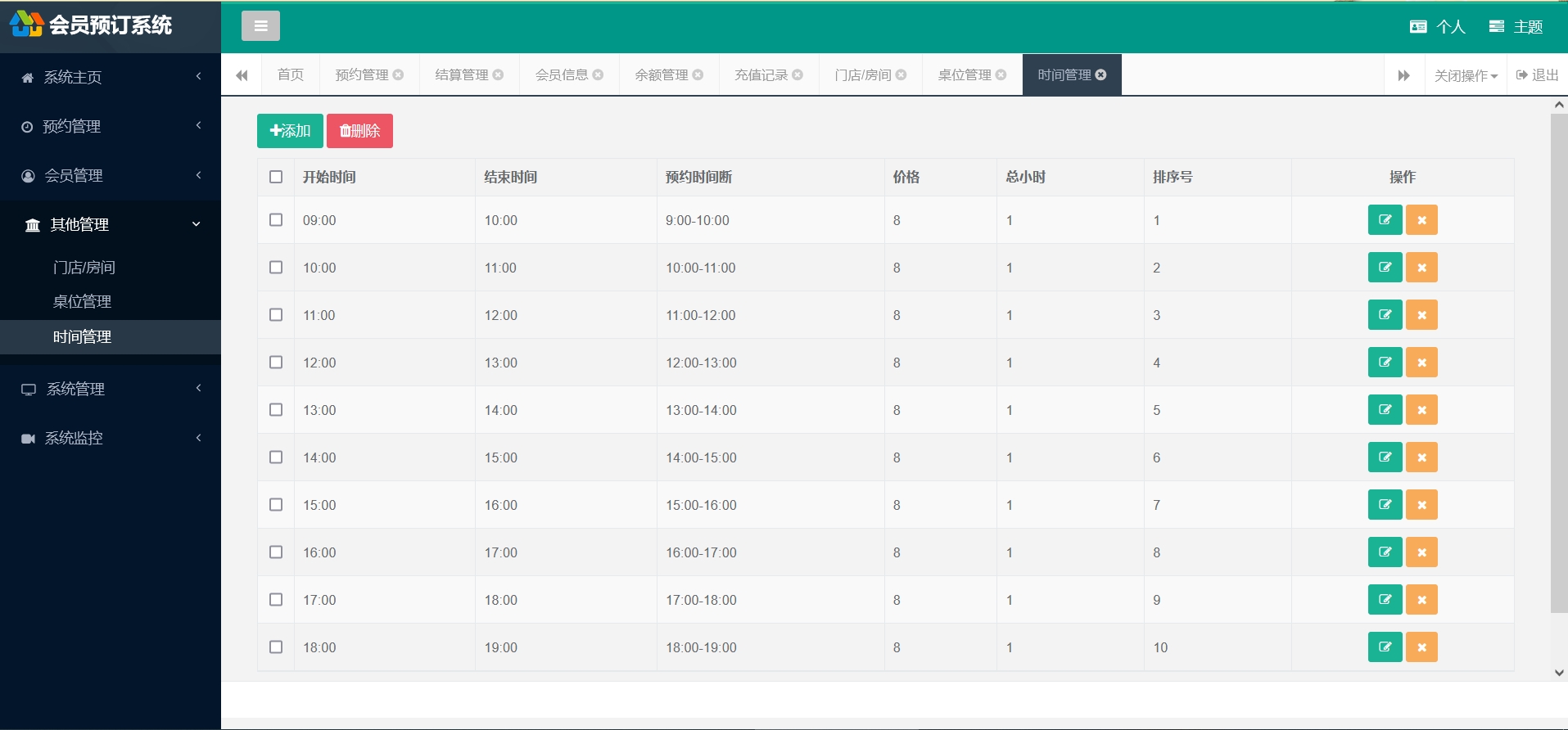Open the 个人 profile icon link
The width and height of the screenshot is (1568, 730).
[1437, 26]
